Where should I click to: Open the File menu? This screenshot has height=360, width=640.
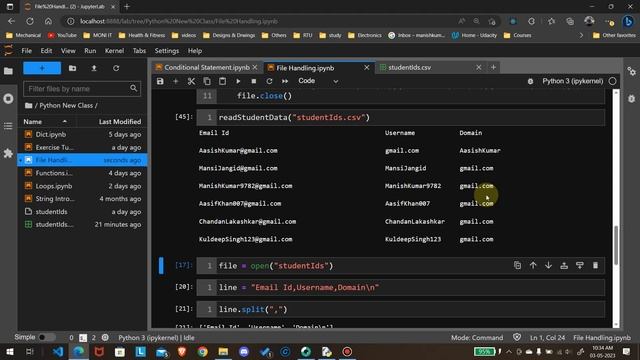click(x=27, y=51)
